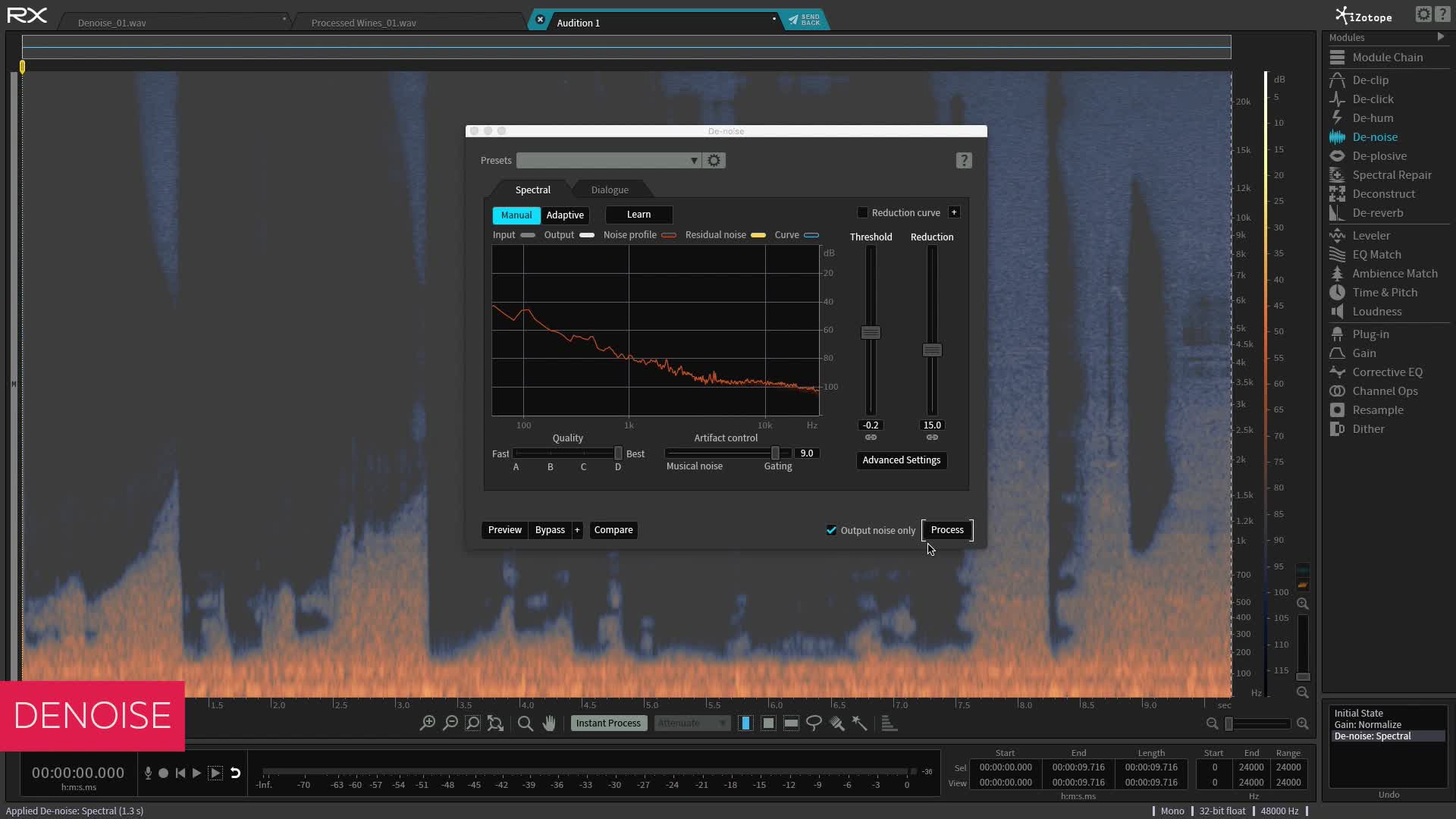Screen dimensions: 1456x819
Task: Select the De-clip module
Action: pyautogui.click(x=1370, y=80)
